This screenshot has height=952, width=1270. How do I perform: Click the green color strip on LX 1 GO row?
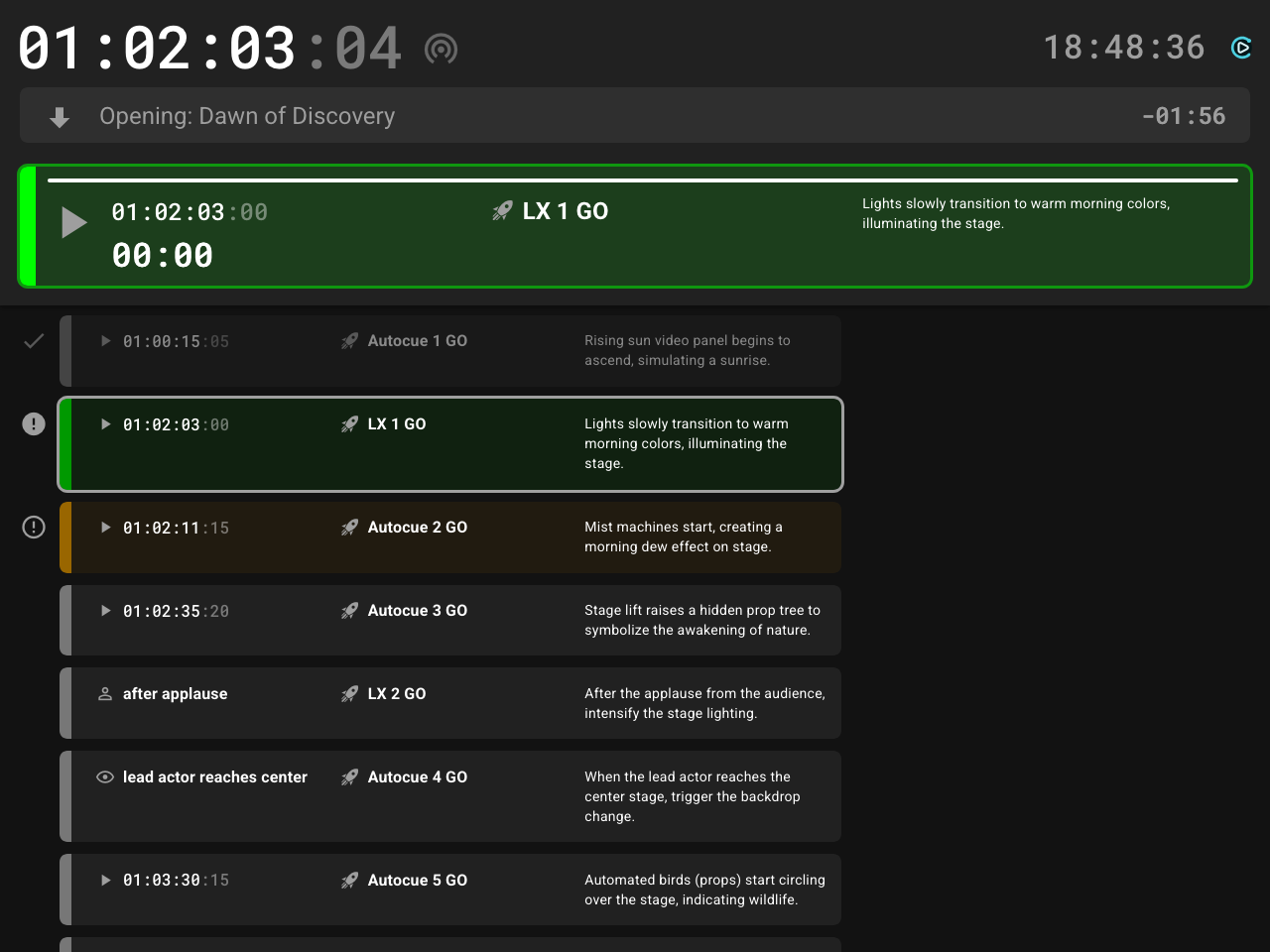click(x=65, y=444)
